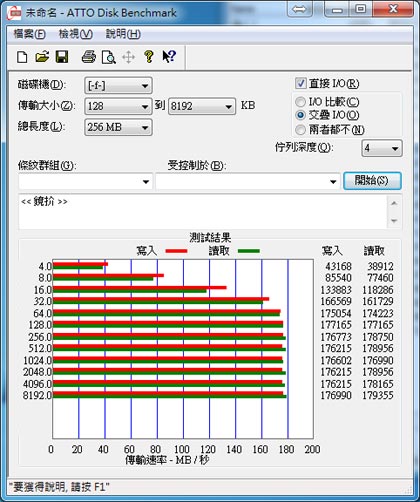The width and height of the screenshot is (420, 502).
Task: Print results using the printer icon
Action: tap(89, 57)
